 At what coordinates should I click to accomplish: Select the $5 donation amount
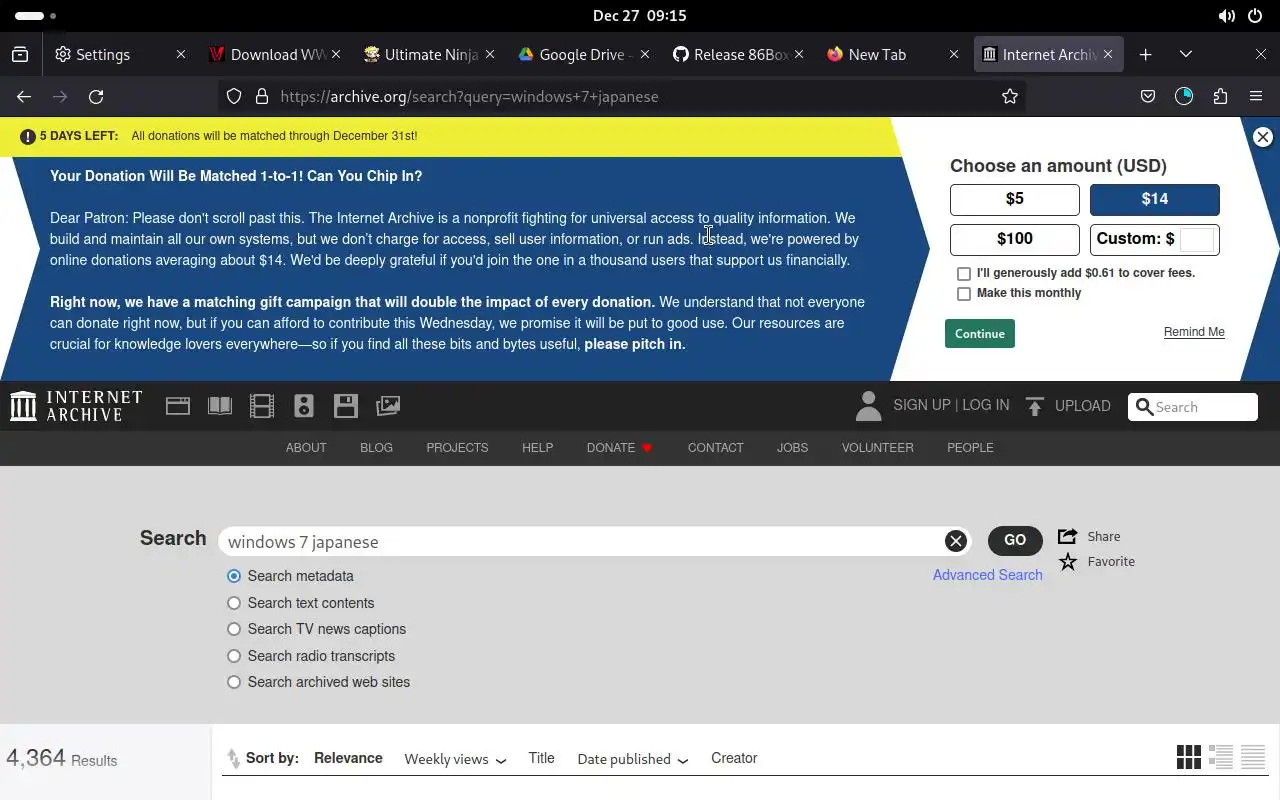pos(1015,199)
